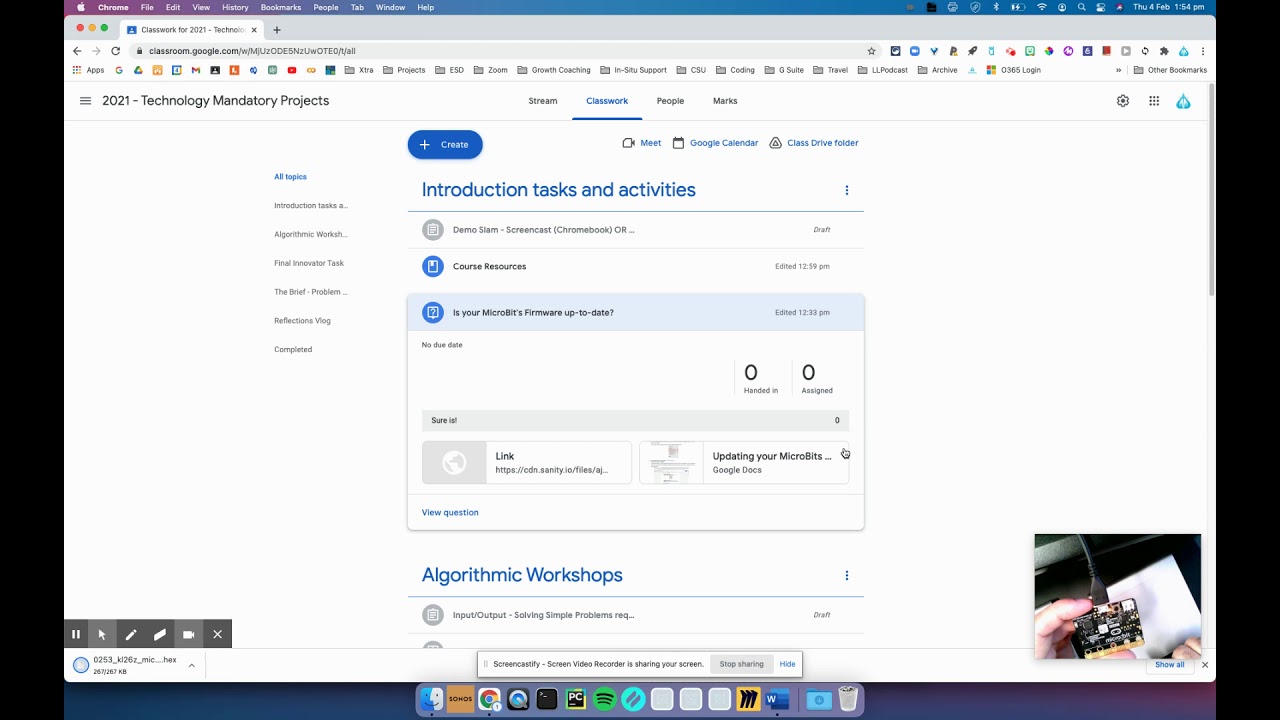1280x720 pixels.
Task: Close the downloads bar
Action: 1204,665
